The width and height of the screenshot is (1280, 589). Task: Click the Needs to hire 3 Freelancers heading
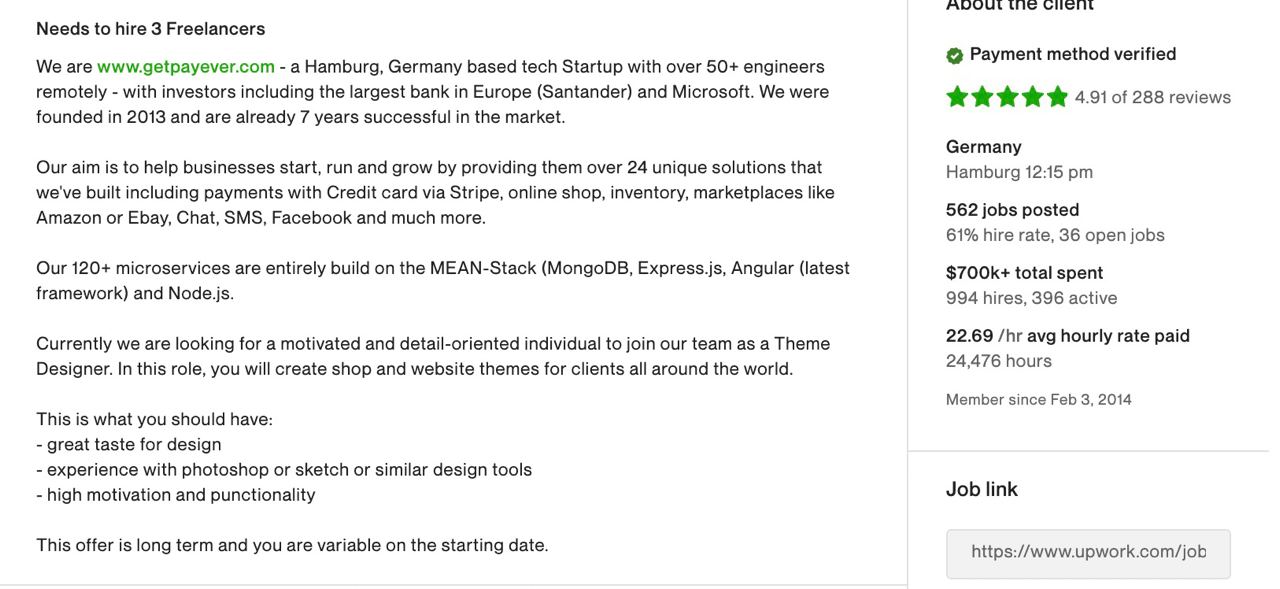tap(151, 29)
